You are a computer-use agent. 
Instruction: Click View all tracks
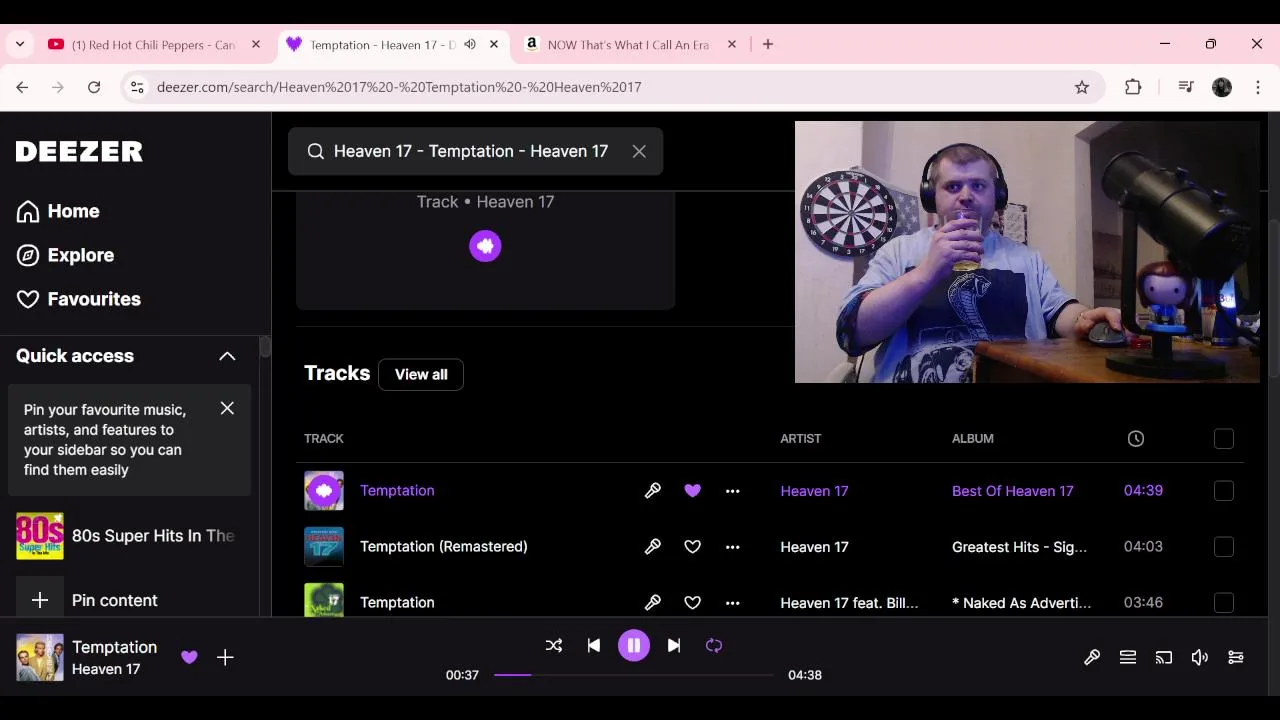coord(421,374)
